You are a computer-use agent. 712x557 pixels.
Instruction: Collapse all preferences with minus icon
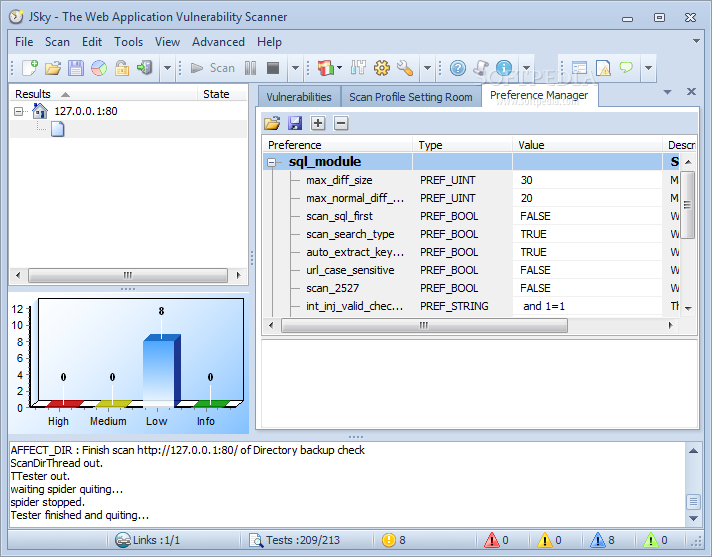tap(341, 123)
